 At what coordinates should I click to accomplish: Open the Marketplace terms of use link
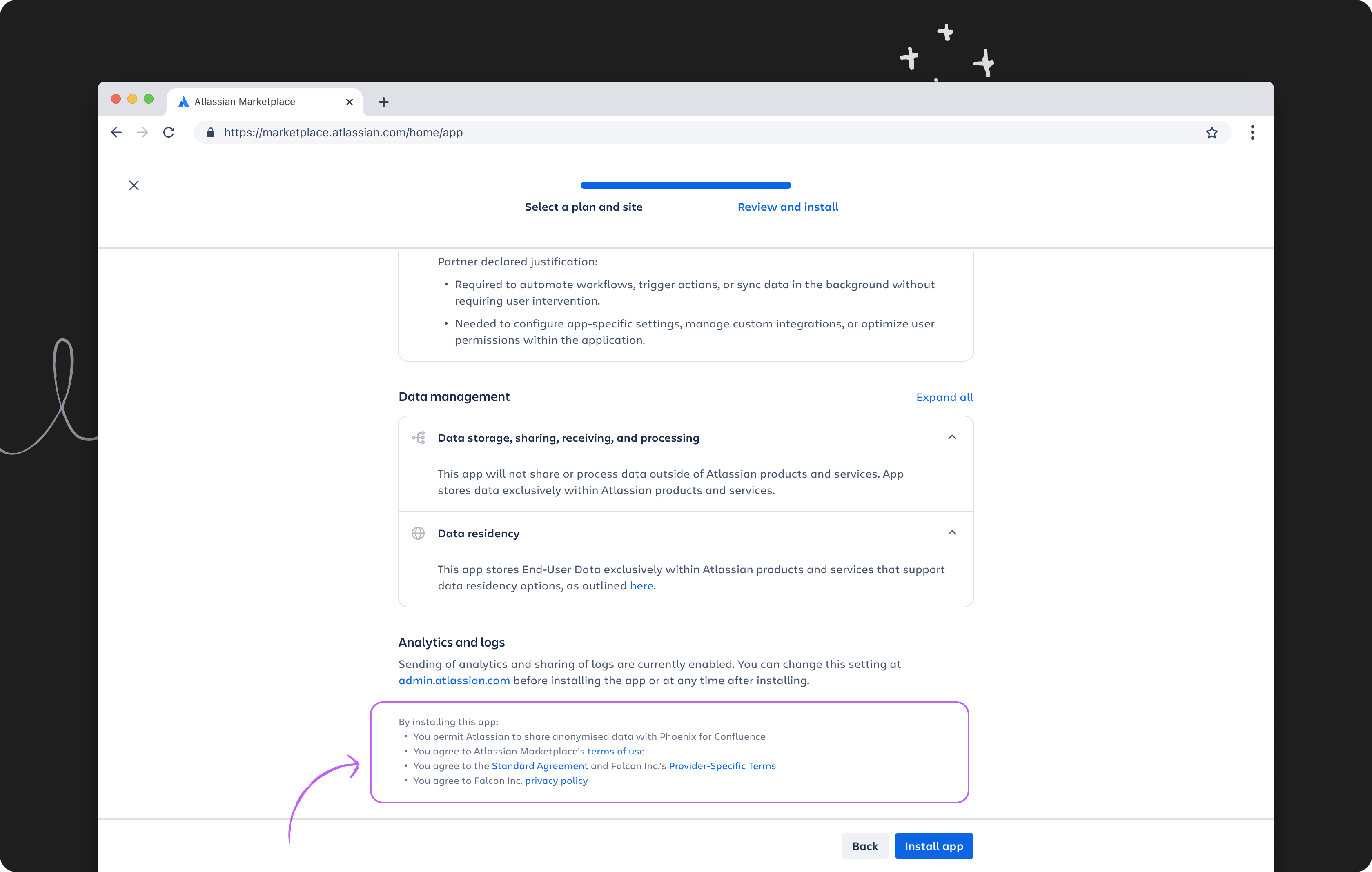click(x=615, y=751)
